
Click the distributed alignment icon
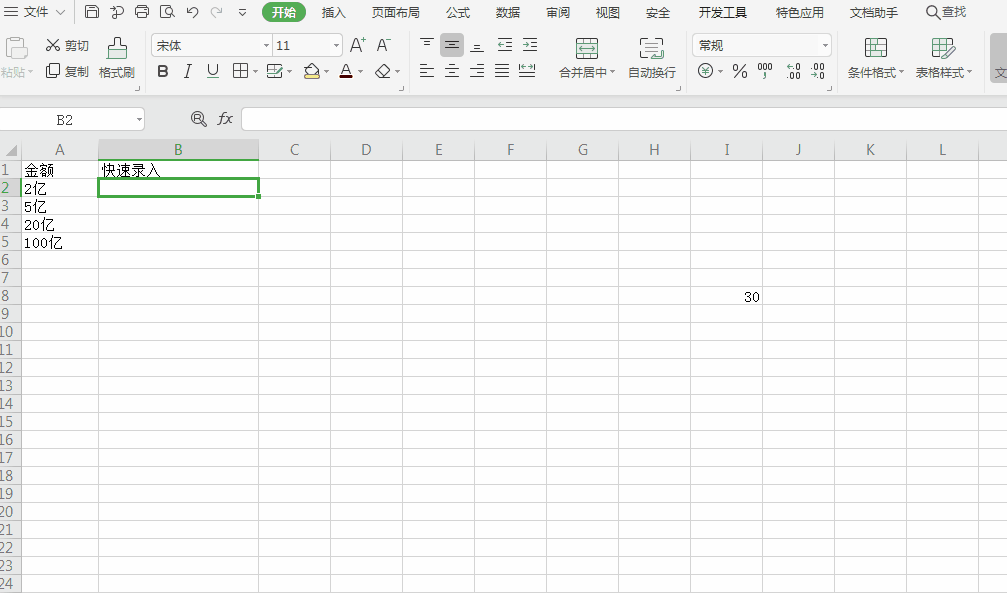point(527,71)
